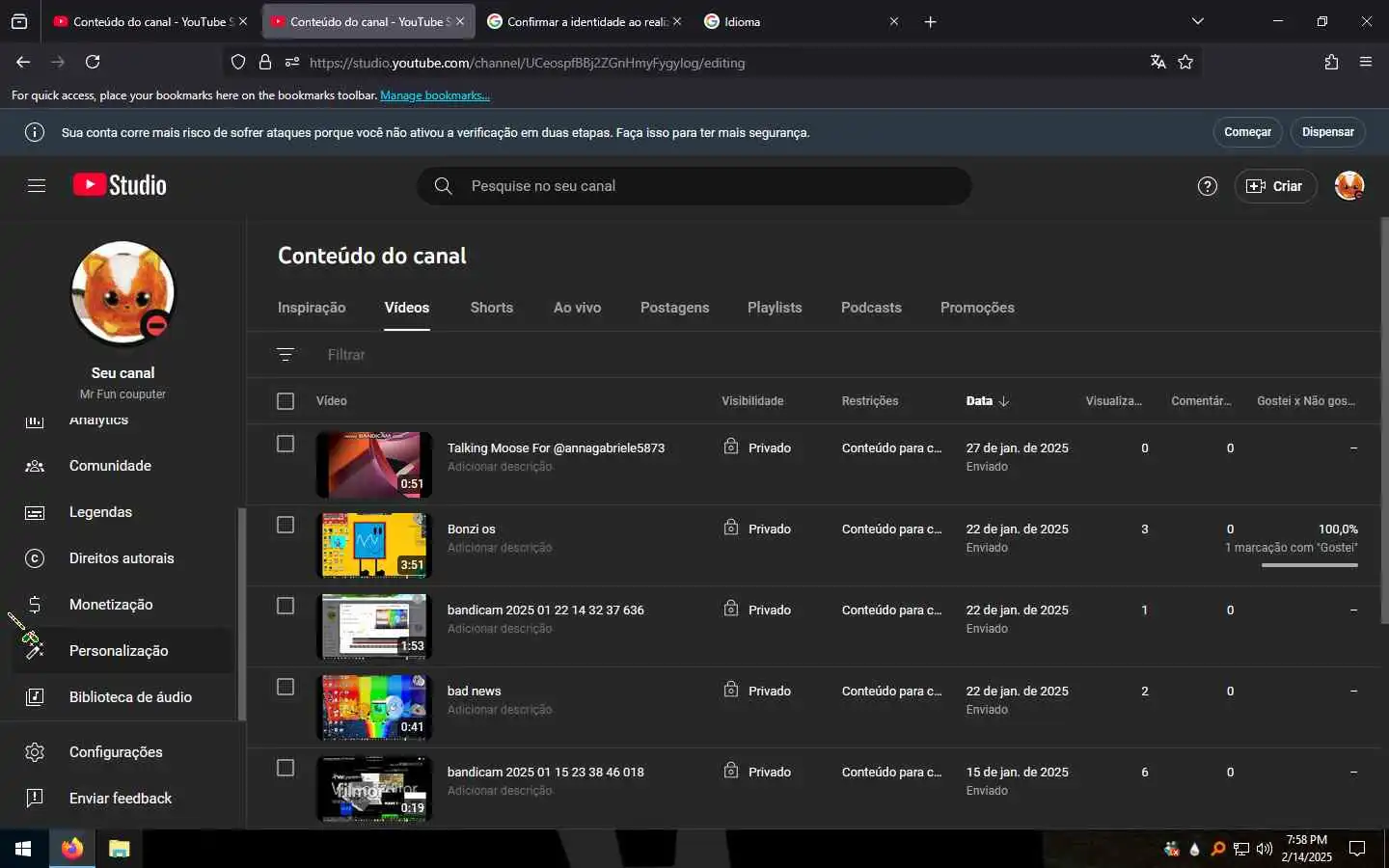Click the volume icon in system tray

tap(1265, 849)
